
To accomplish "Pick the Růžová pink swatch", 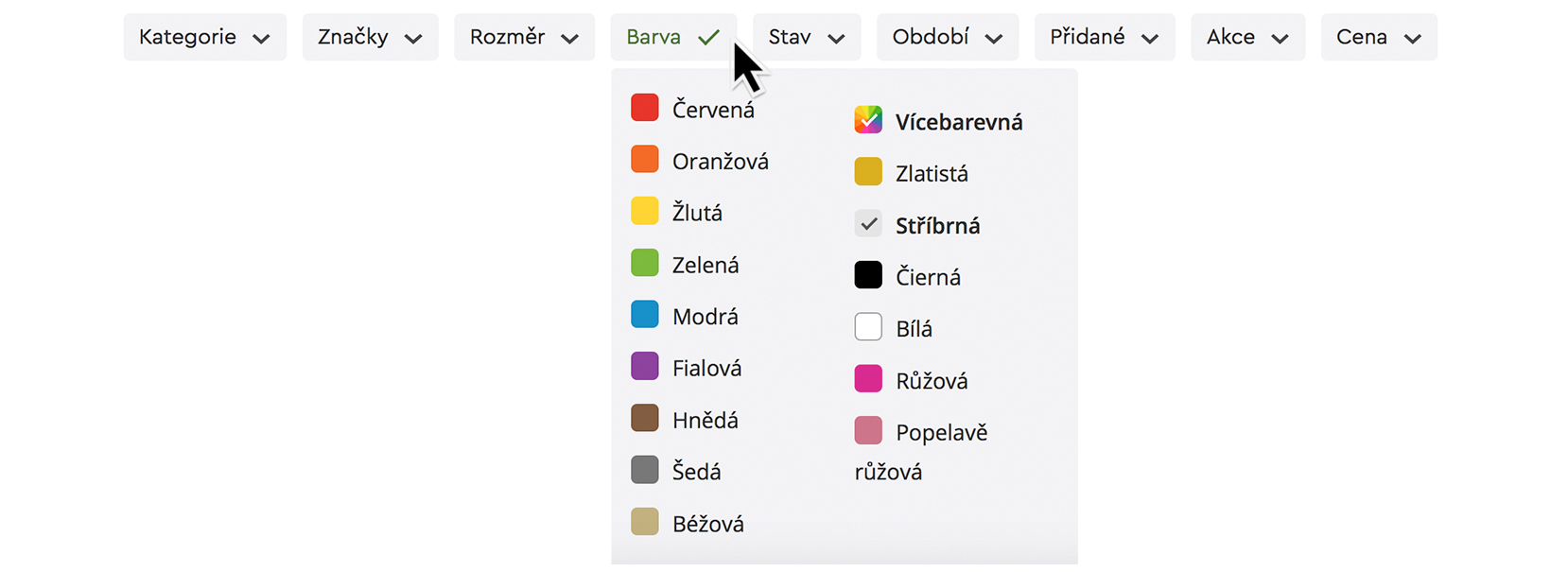I will tap(867, 379).
